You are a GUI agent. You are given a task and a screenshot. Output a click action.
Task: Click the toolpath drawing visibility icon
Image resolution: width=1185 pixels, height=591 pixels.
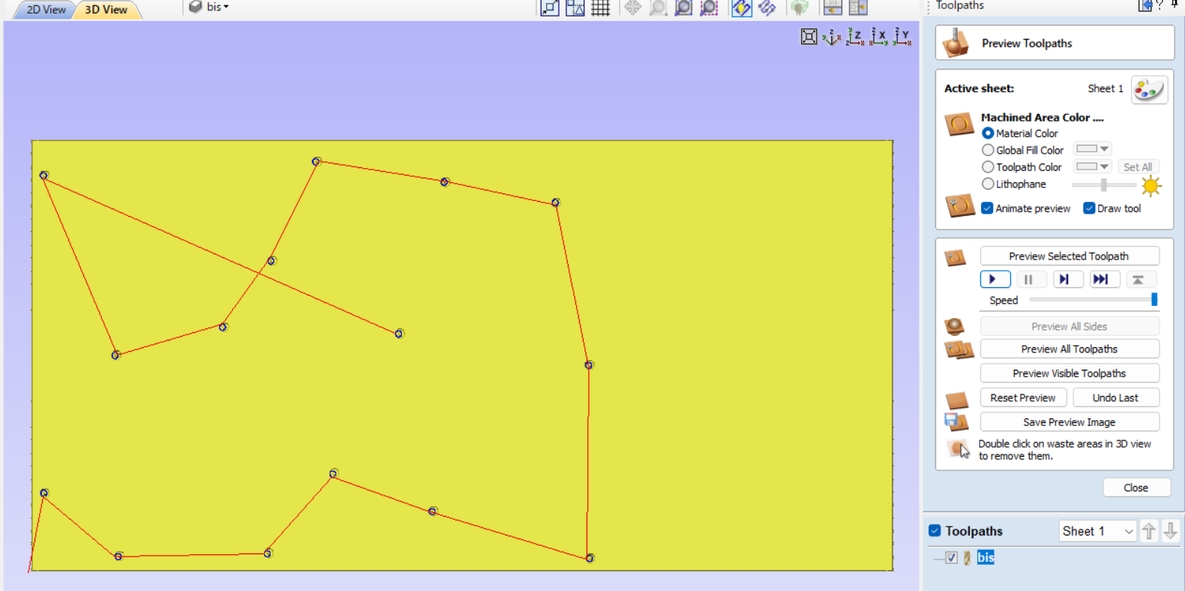click(x=740, y=8)
